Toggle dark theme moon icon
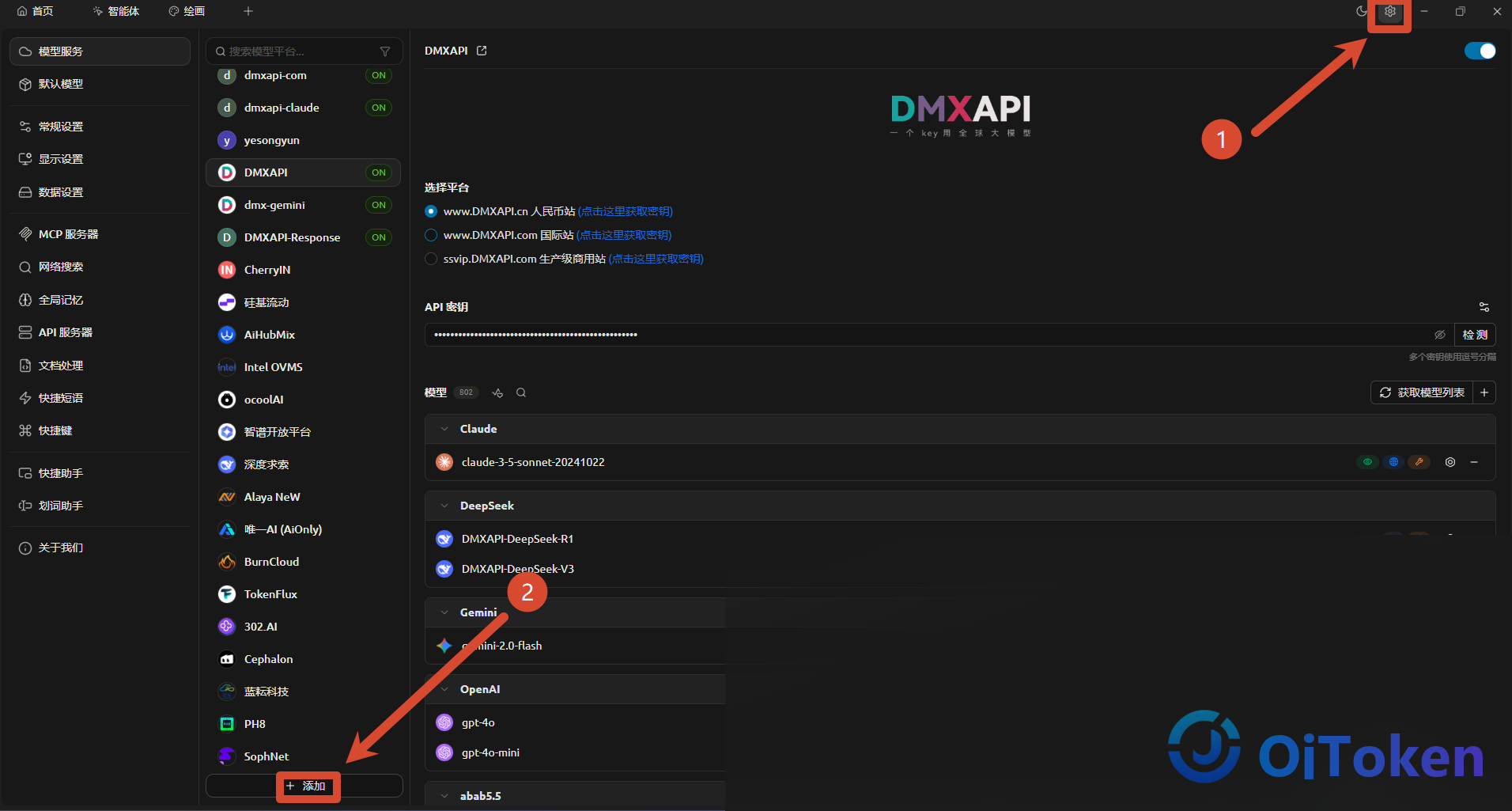Image resolution: width=1512 pixels, height=811 pixels. coord(1360,11)
